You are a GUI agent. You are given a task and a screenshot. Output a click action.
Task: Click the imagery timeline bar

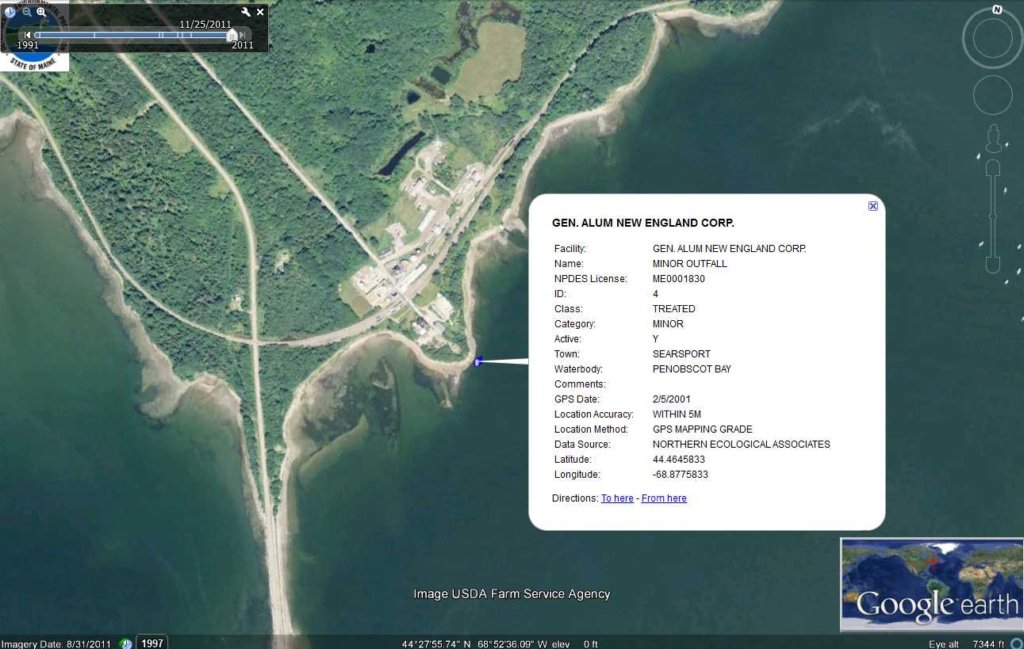pos(133,35)
